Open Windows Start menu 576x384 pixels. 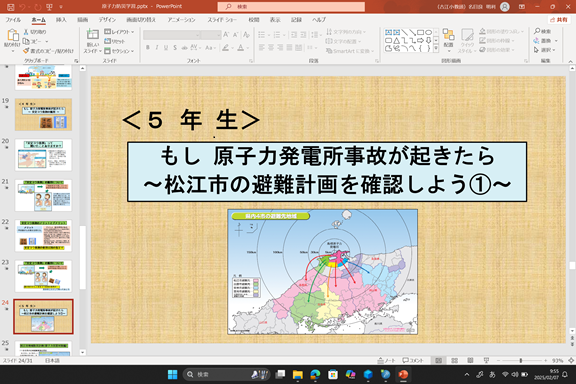coord(172,374)
